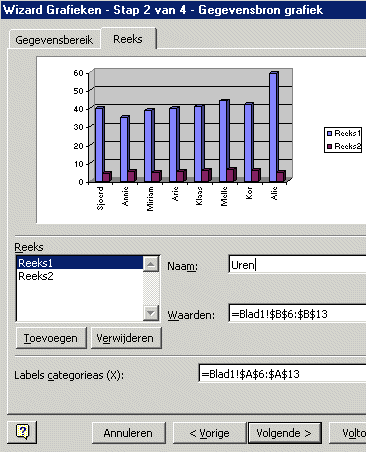Image resolution: width=366 pixels, height=452 pixels.
Task: Click the Reeks list scroll up arrow
Action: [x=151, y=264]
